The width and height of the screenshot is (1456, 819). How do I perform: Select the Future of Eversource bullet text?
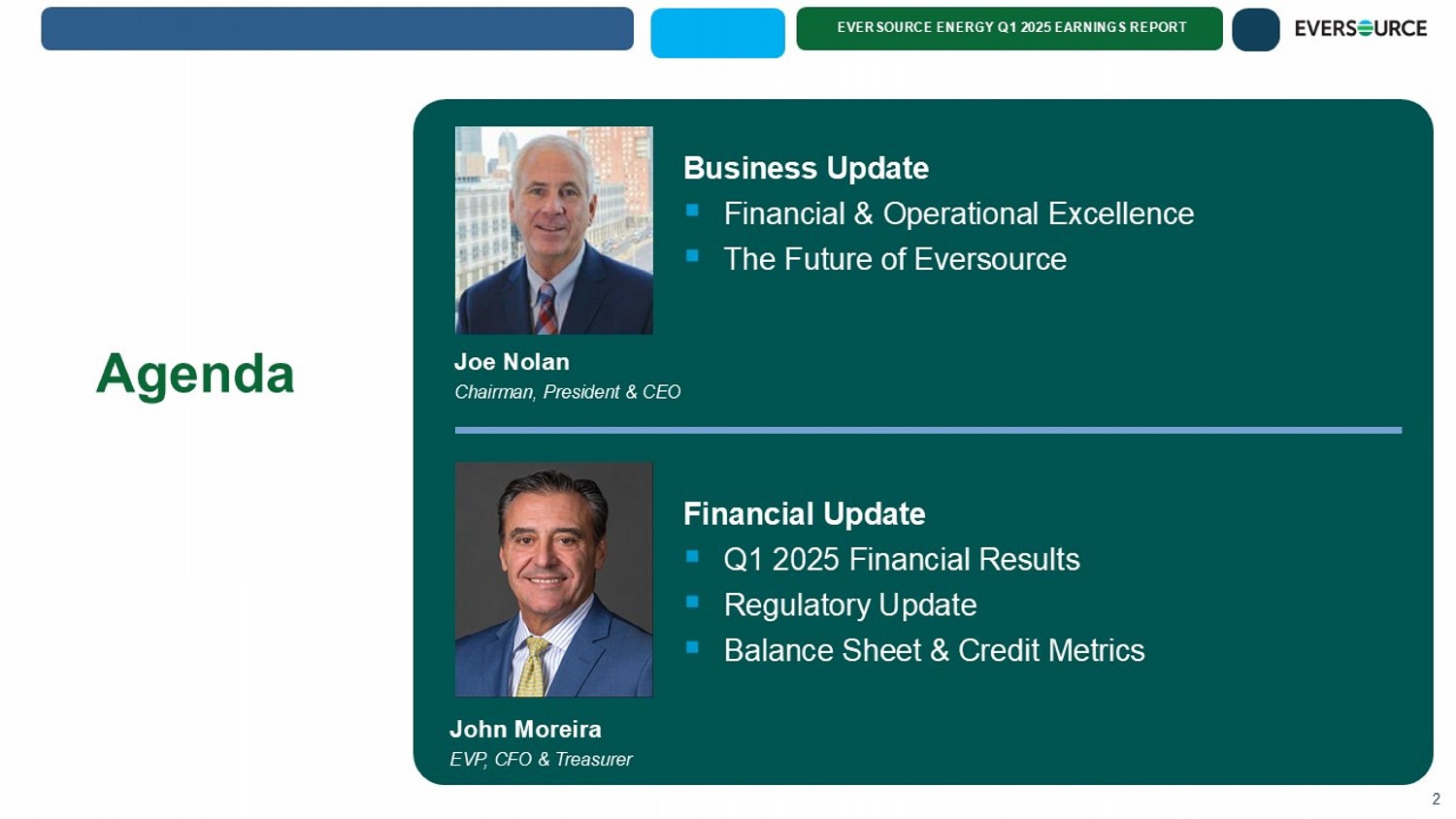coord(894,259)
